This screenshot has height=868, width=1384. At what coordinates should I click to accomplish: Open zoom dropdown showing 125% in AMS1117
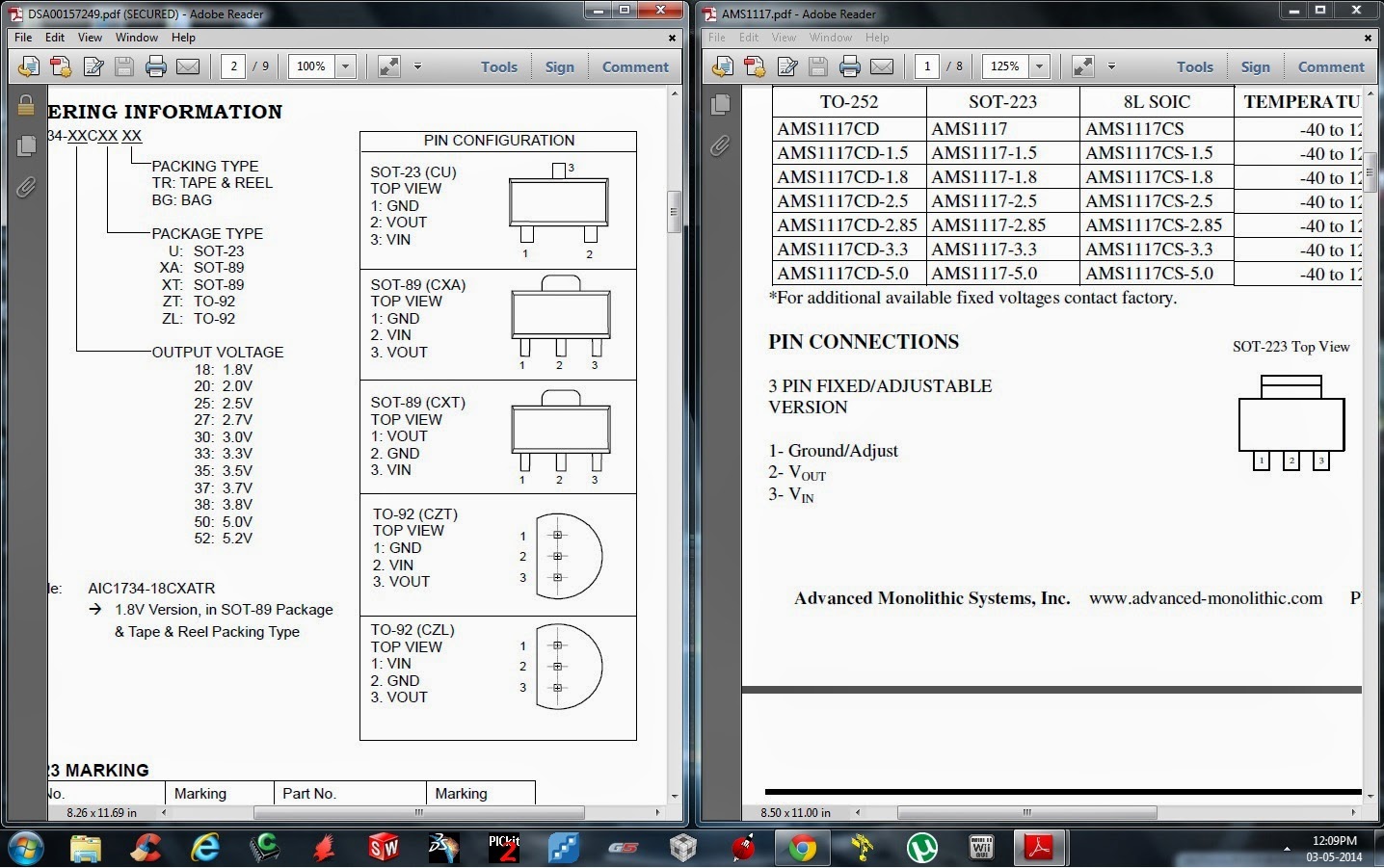(x=1039, y=66)
